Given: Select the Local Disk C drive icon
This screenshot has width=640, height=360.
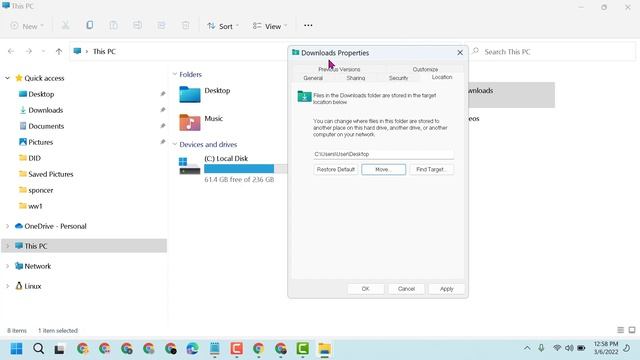Looking at the screenshot, I should pos(189,166).
